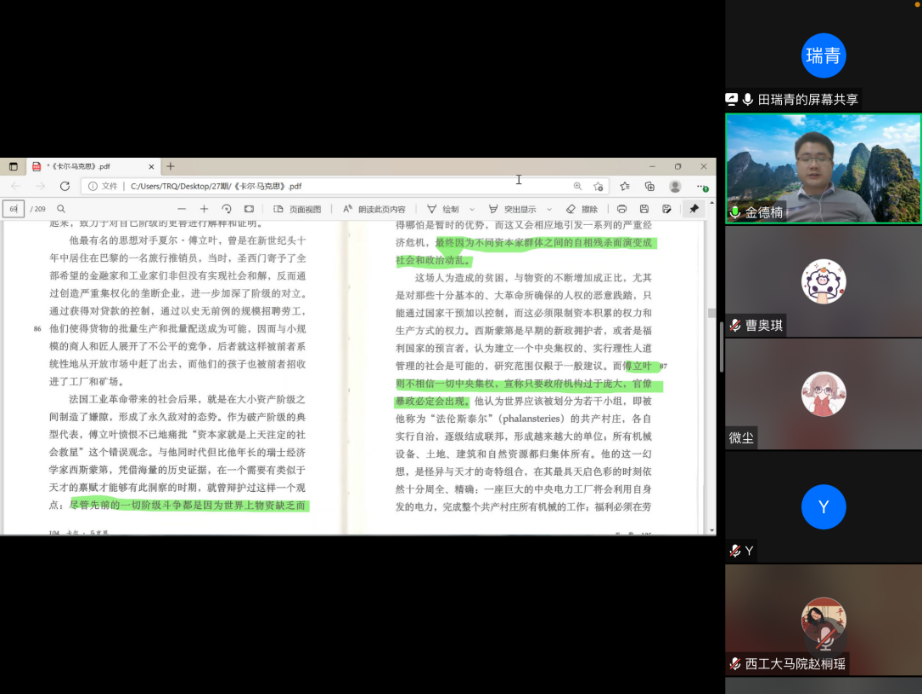Toggle the pin toolbar button

[x=694, y=209]
